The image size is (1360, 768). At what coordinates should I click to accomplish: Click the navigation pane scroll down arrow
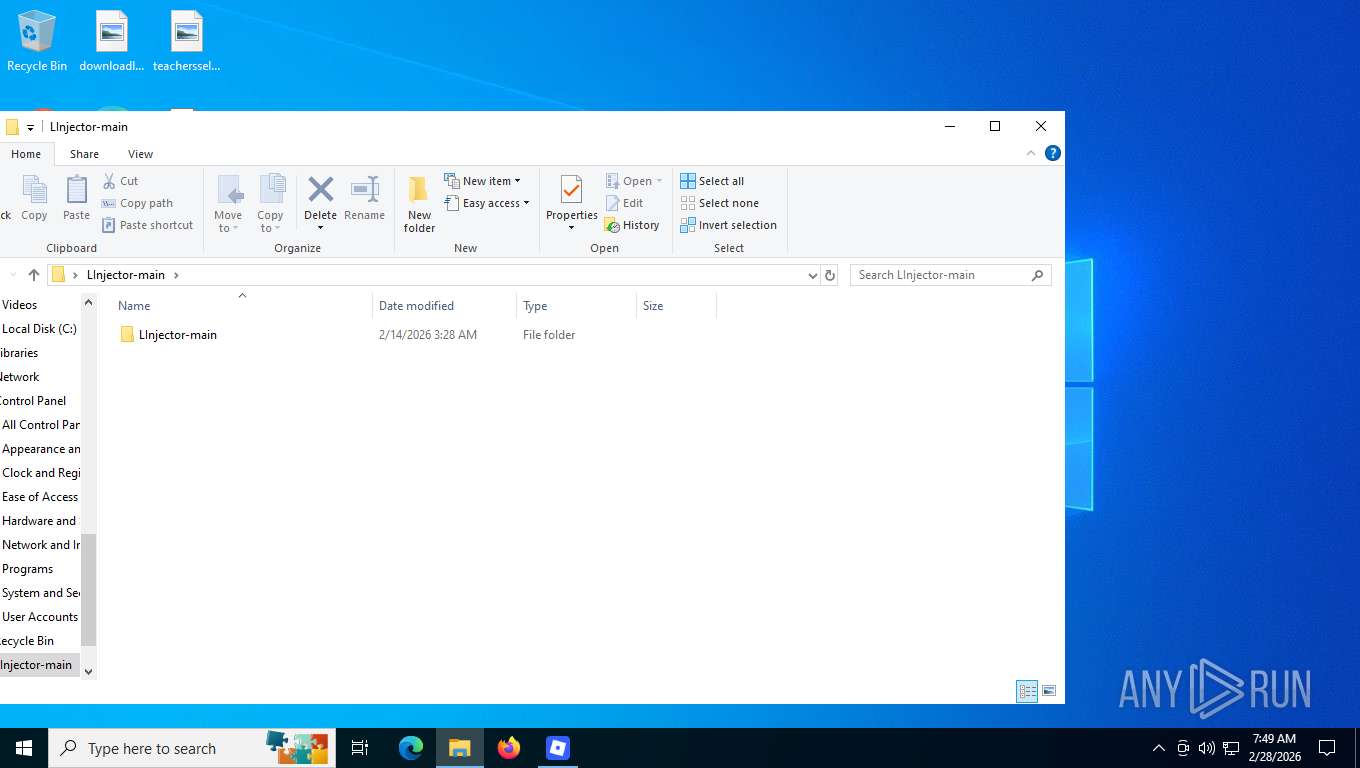pos(88,672)
